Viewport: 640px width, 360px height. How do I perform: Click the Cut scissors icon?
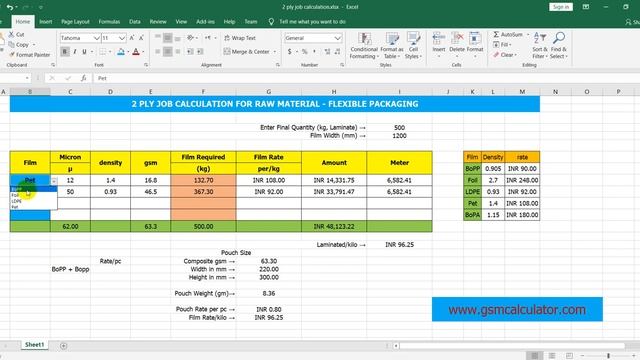[x=11, y=35]
